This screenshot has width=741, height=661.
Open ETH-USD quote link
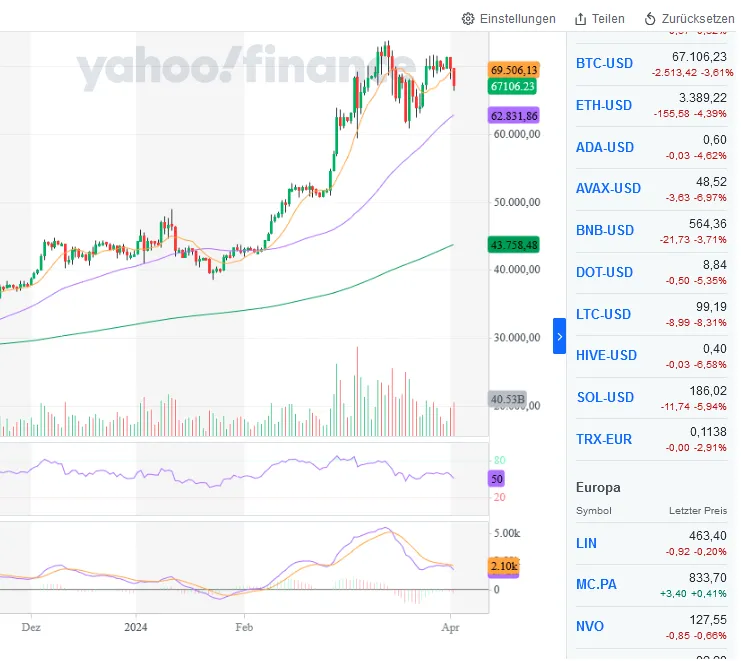pos(603,105)
